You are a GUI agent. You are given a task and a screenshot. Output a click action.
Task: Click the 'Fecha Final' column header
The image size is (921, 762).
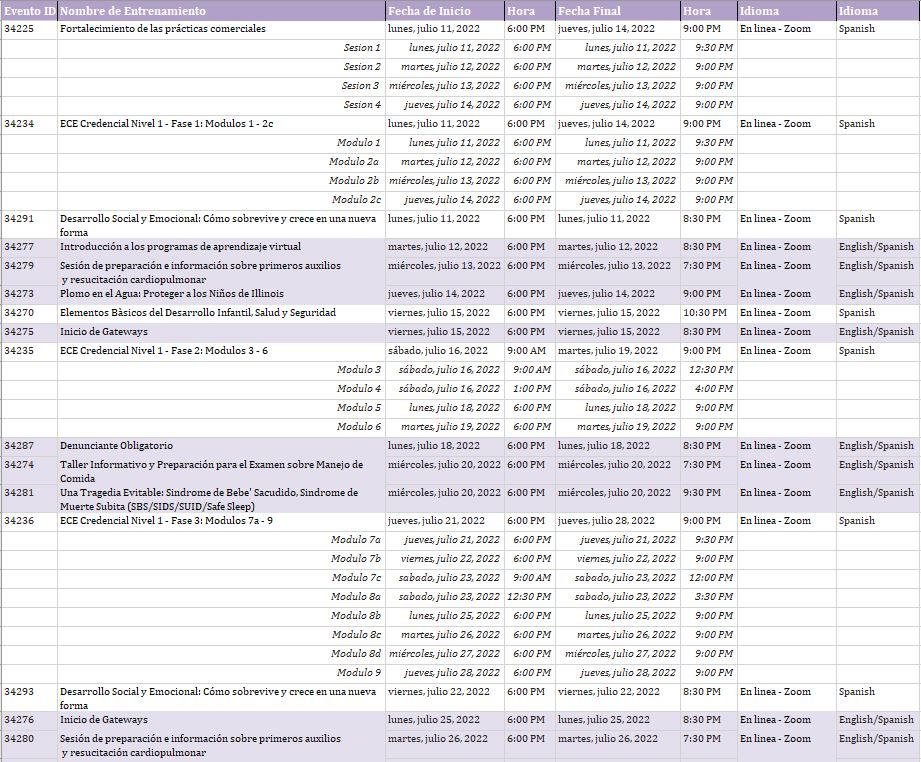tap(617, 11)
